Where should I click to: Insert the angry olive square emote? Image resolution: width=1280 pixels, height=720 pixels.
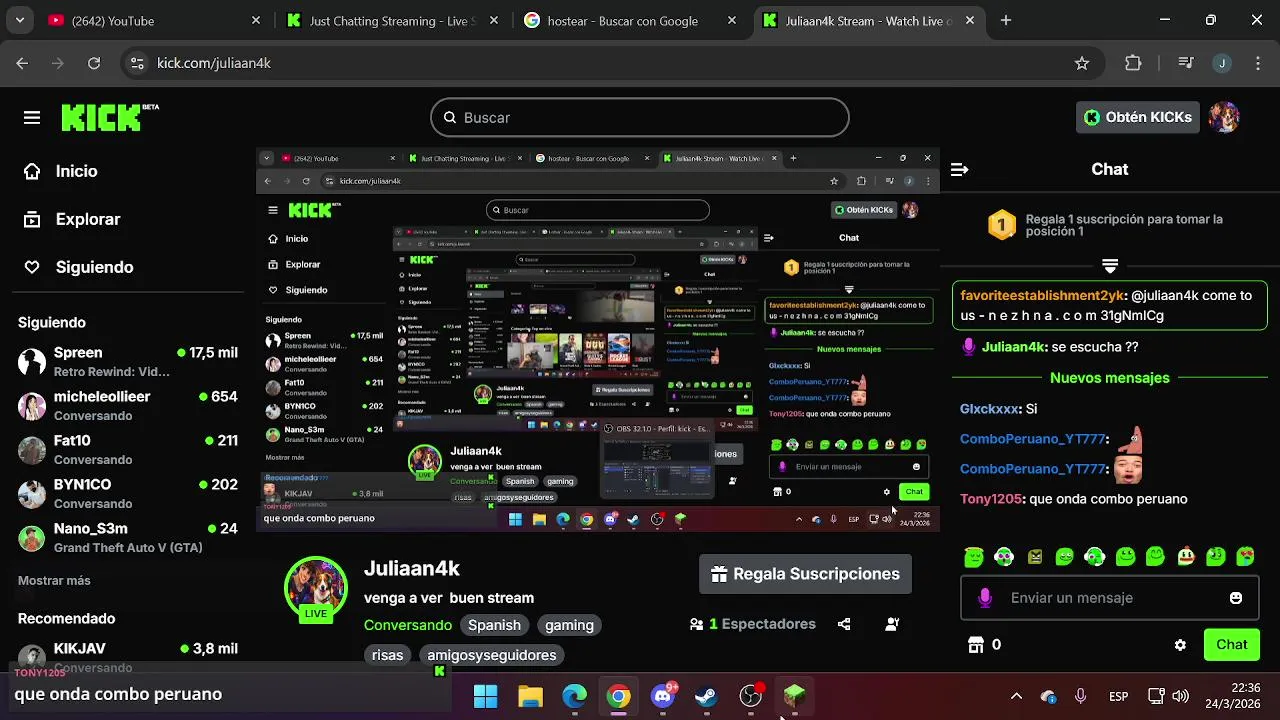1034,556
